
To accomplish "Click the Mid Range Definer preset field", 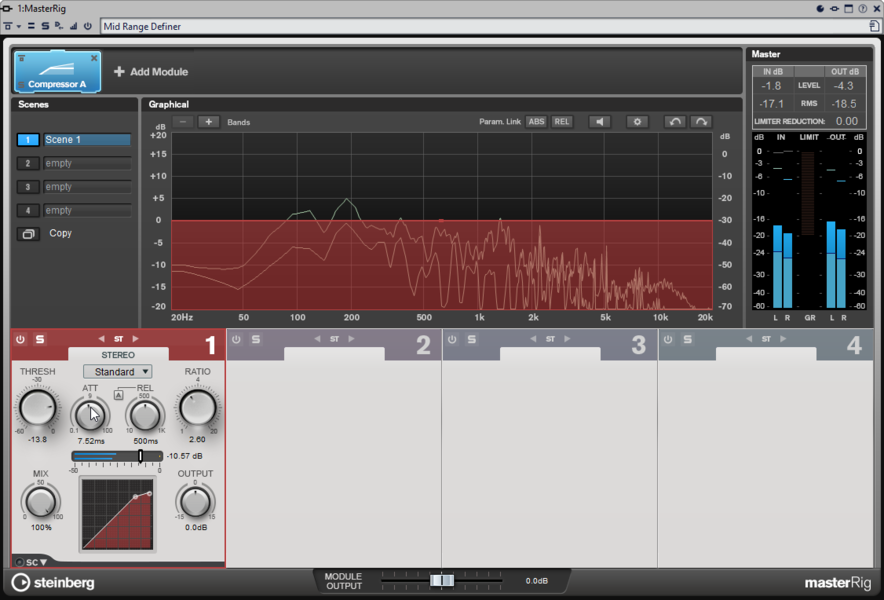I will pos(485,27).
